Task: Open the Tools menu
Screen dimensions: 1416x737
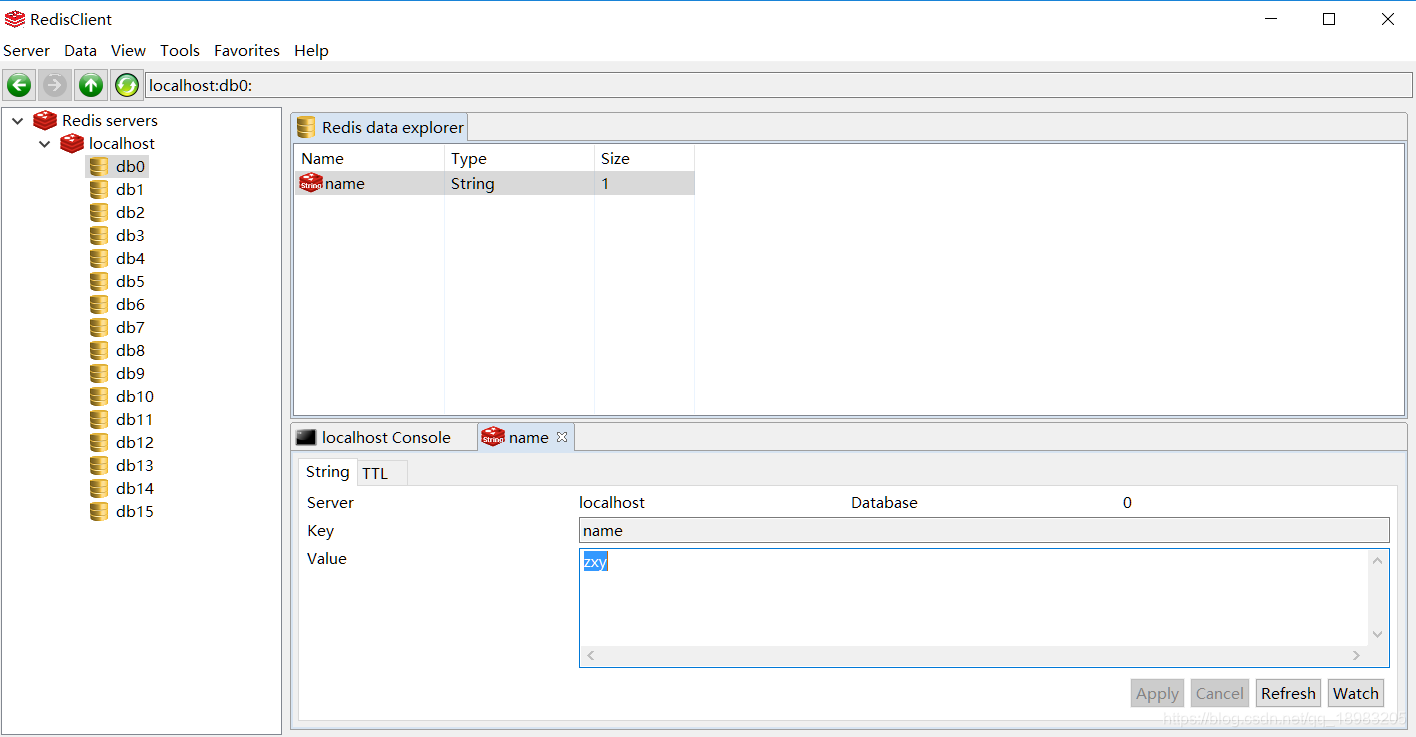Action: [180, 50]
